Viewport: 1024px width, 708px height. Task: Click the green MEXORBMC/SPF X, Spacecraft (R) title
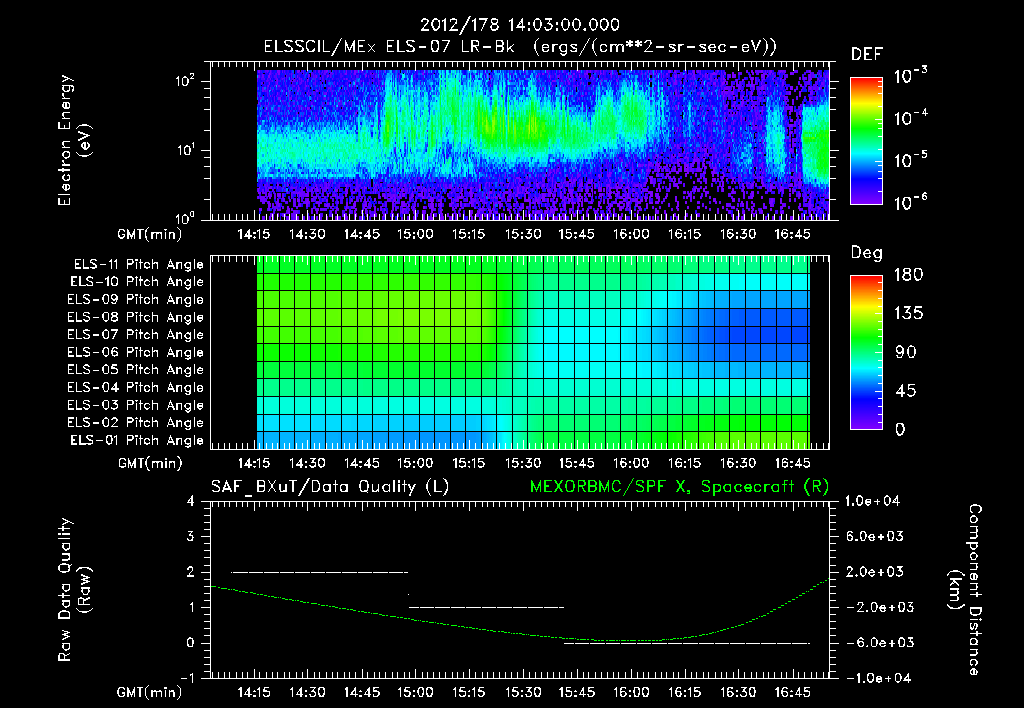pos(679,487)
